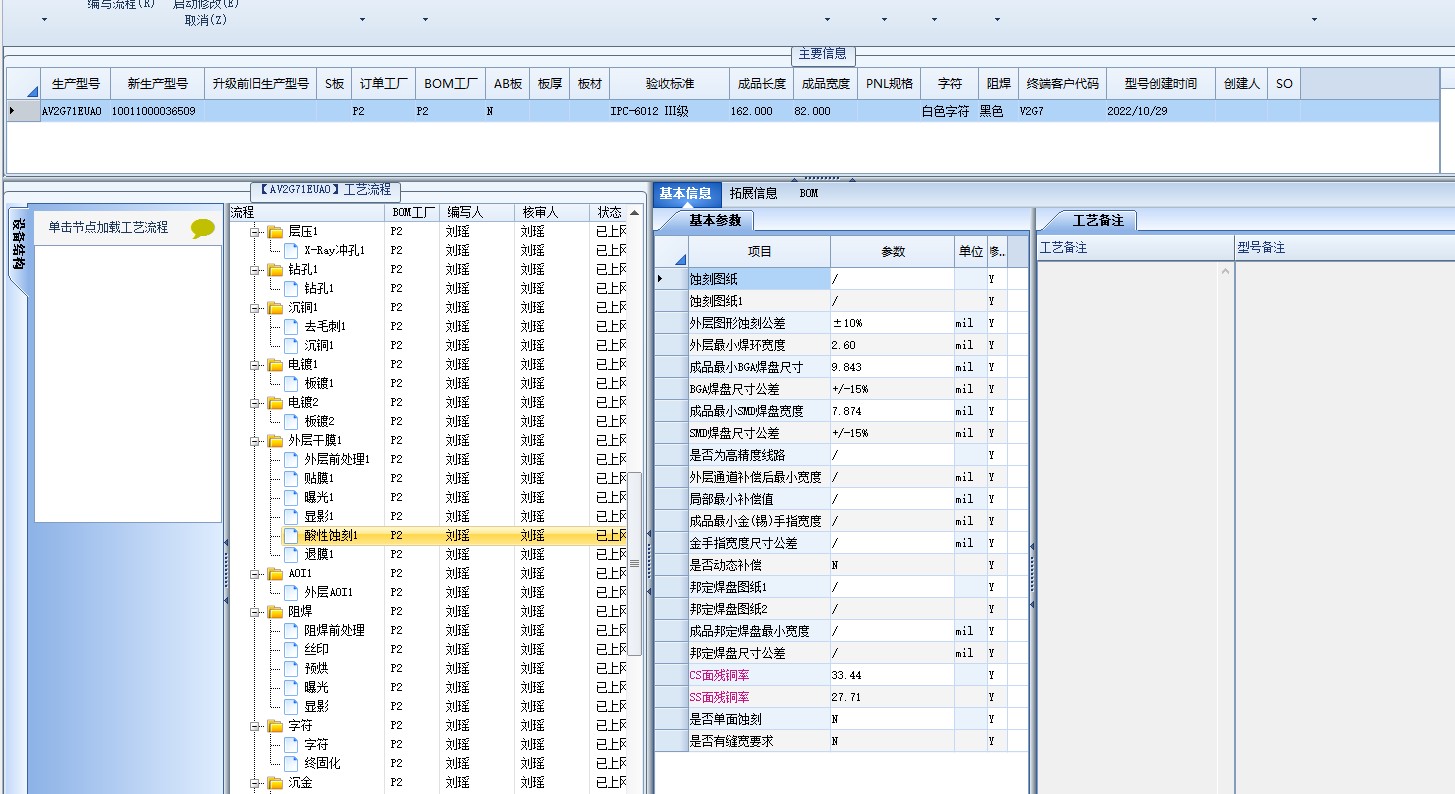Click the 9.843 成品最小BGA焊盘尺寸 value
1455x794 pixels.
892,367
